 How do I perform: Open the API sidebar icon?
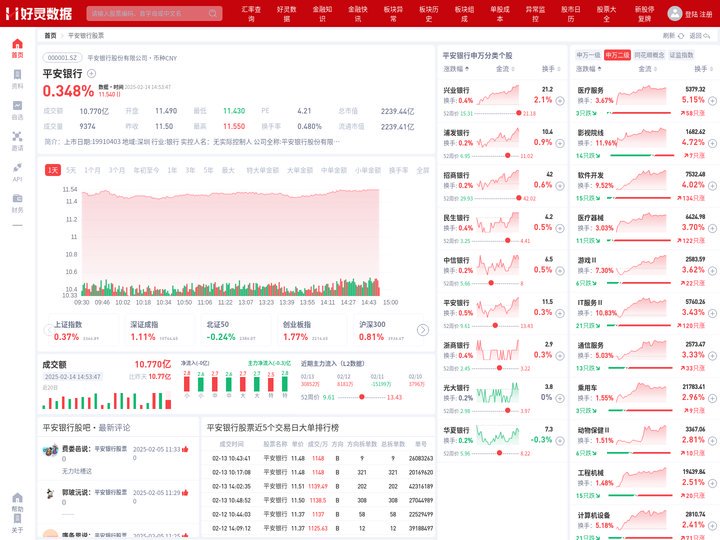(17, 172)
